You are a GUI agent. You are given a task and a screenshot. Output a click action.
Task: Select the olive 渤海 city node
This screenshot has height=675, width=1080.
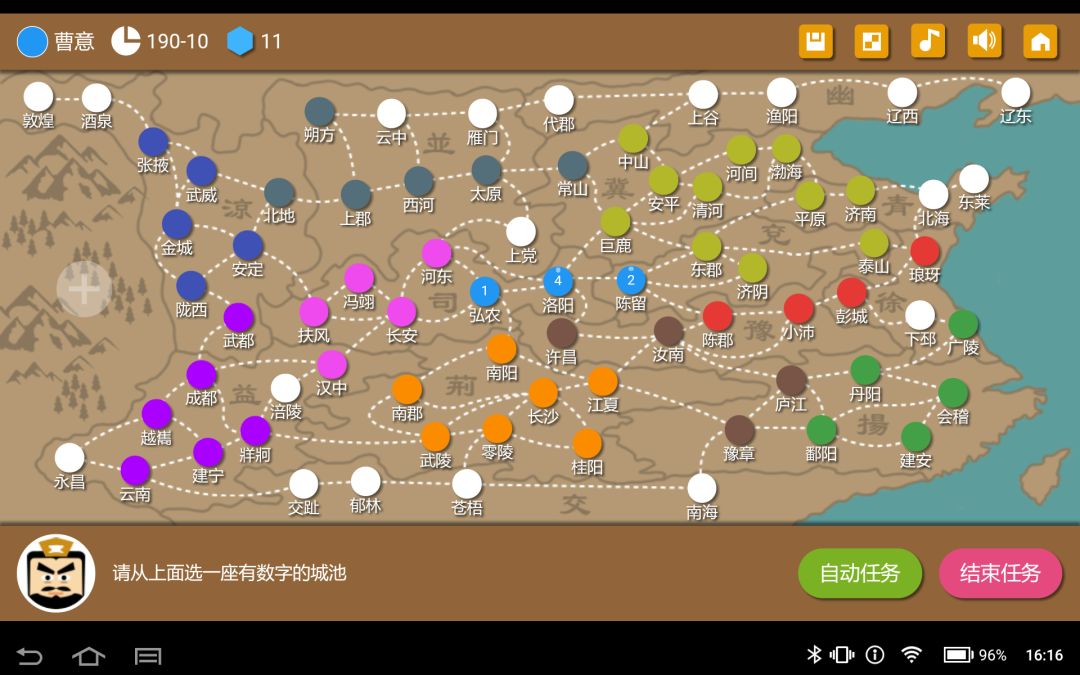click(787, 149)
